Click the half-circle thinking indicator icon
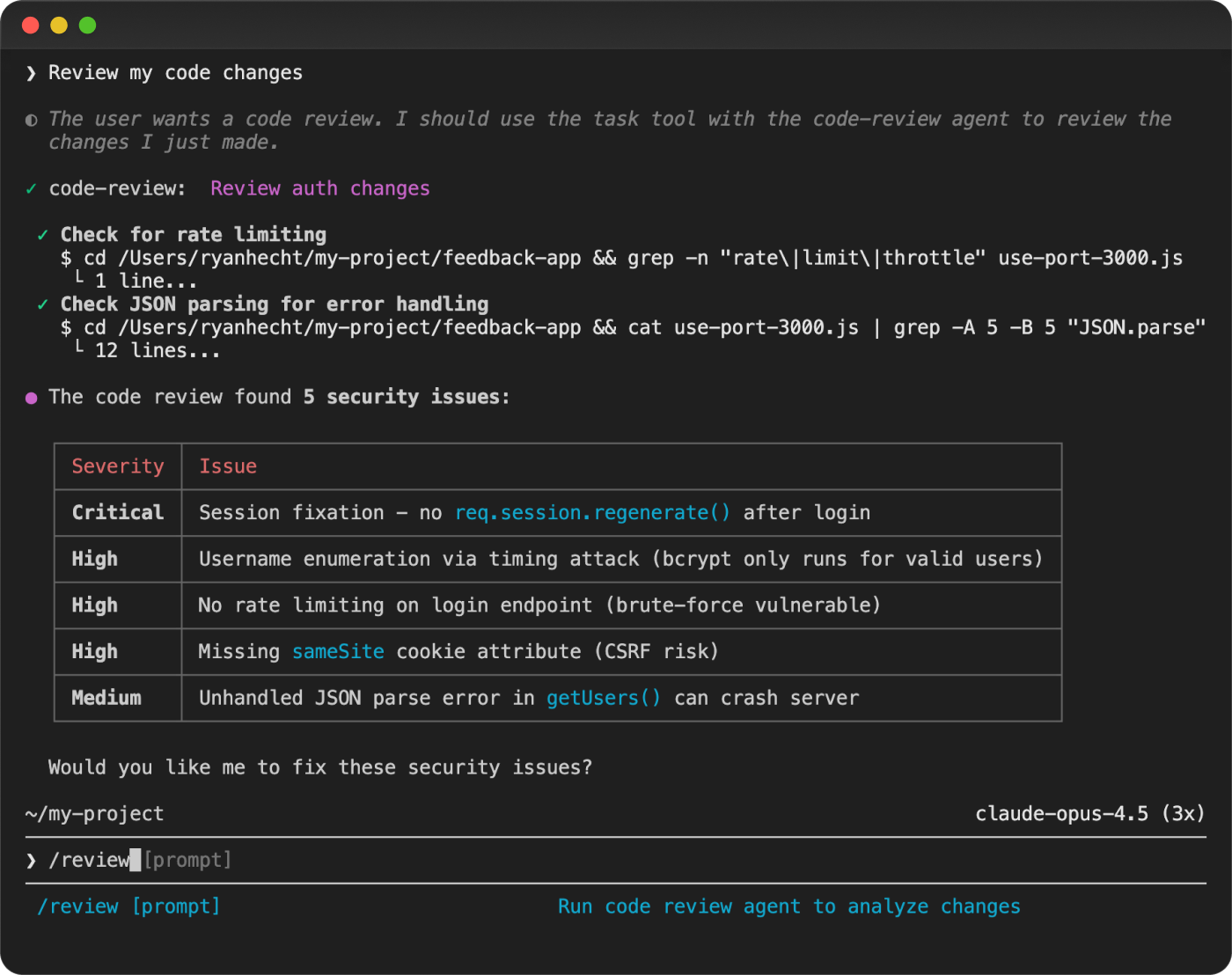 tap(32, 120)
